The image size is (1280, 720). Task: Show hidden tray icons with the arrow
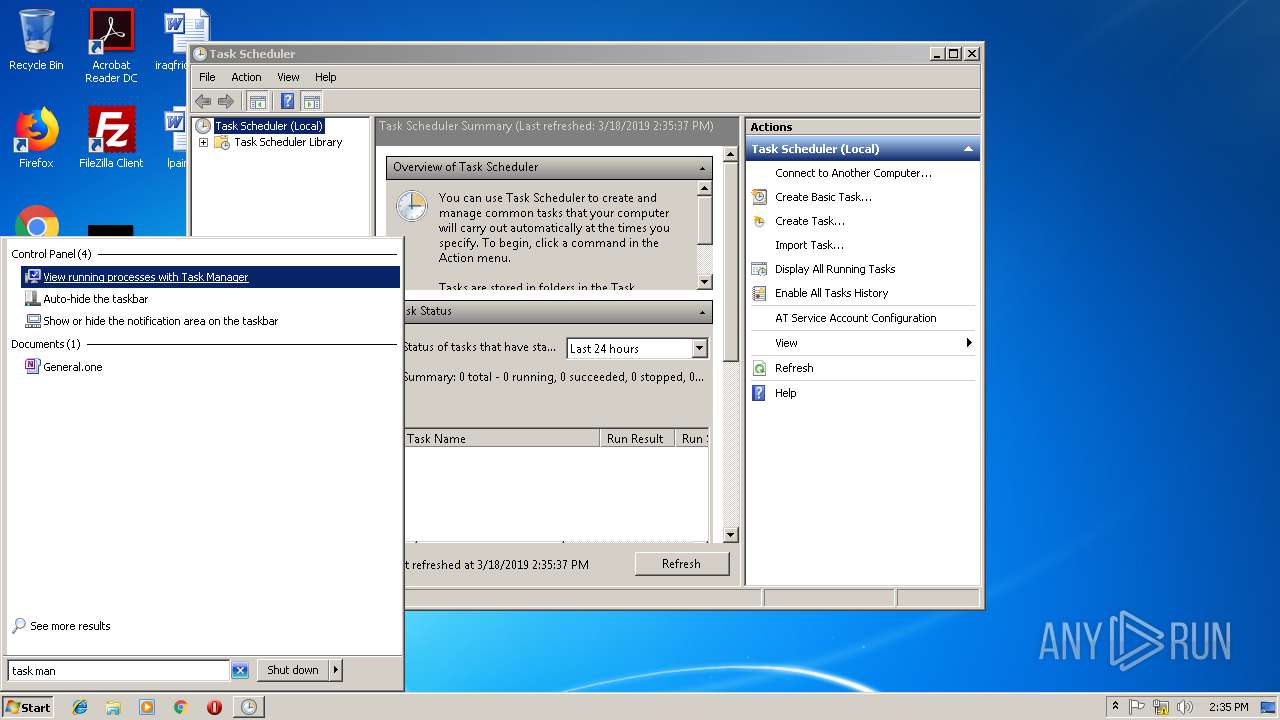point(1115,707)
